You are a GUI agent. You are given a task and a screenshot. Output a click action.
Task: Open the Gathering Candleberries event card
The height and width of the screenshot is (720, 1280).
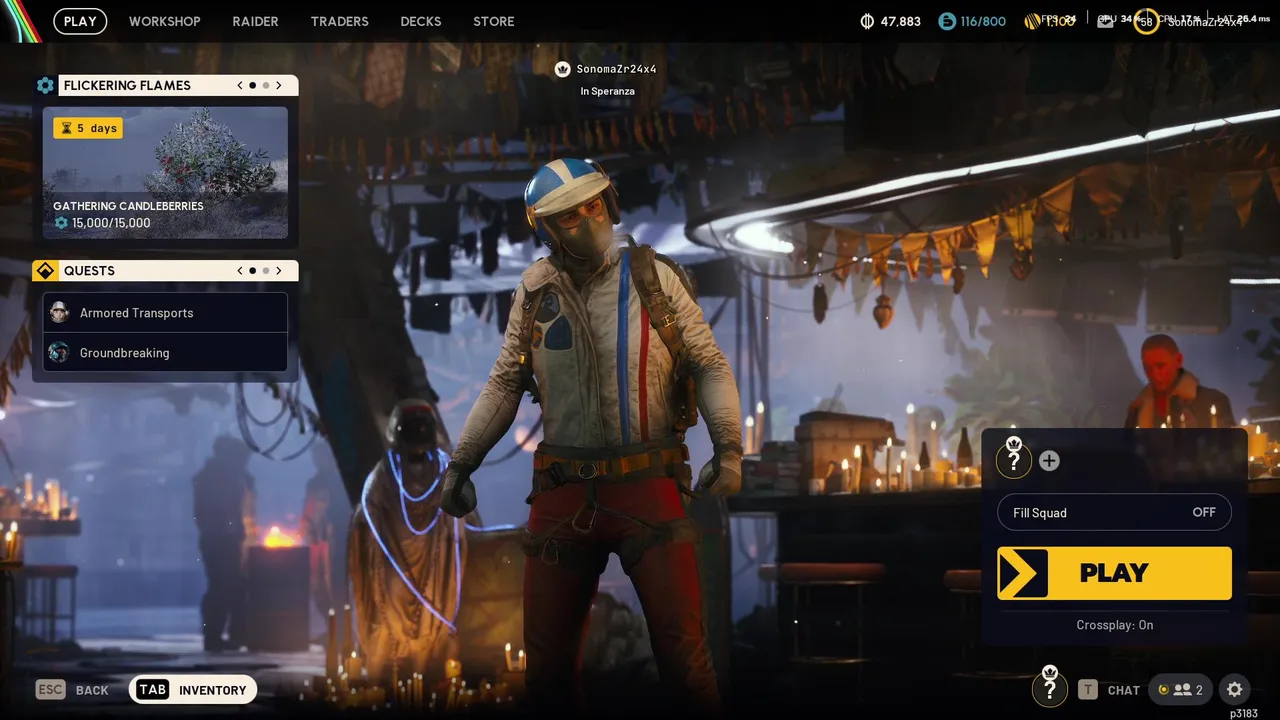pos(165,172)
